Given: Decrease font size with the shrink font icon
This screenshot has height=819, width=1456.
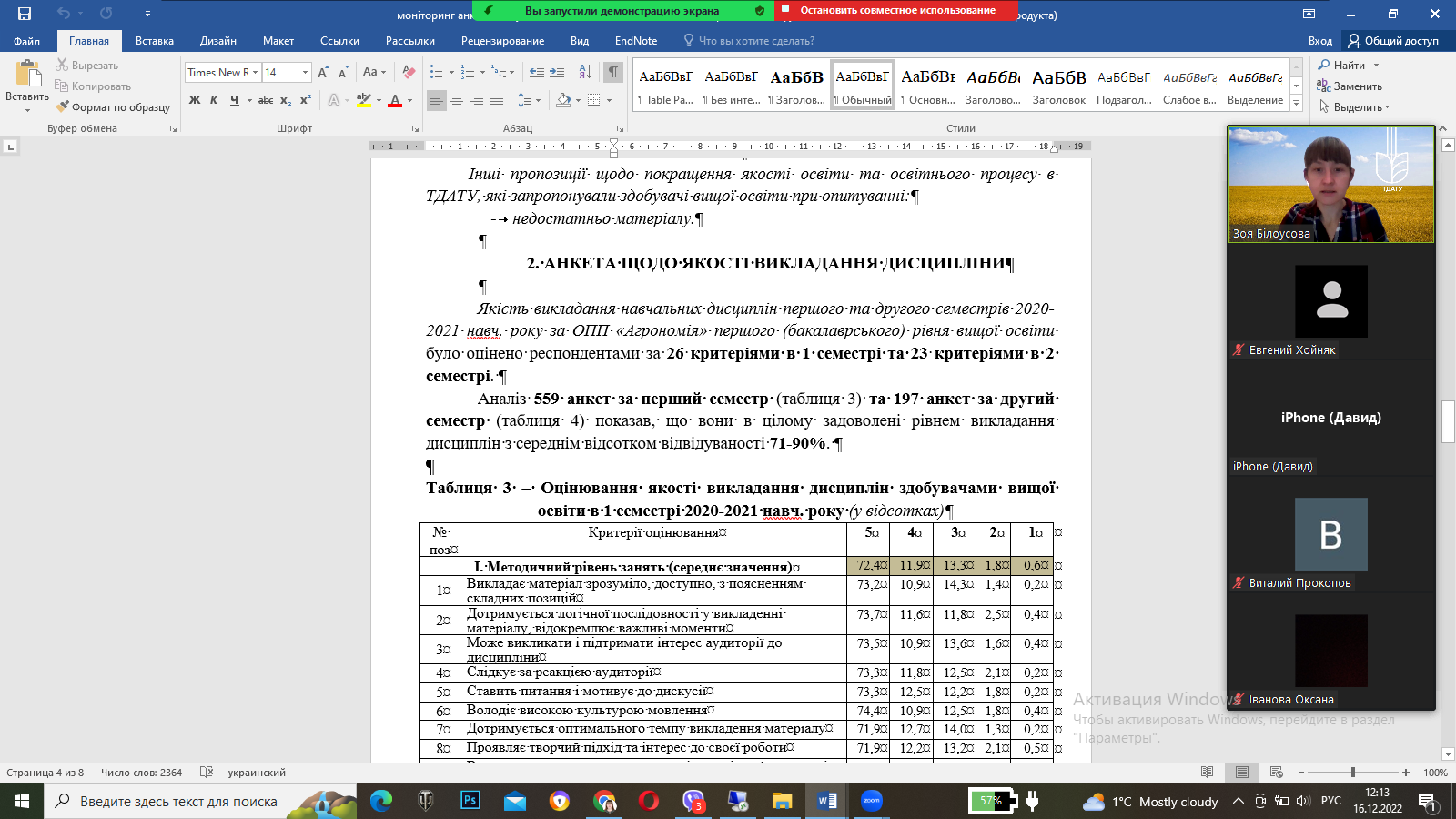Looking at the screenshot, I should (343, 73).
